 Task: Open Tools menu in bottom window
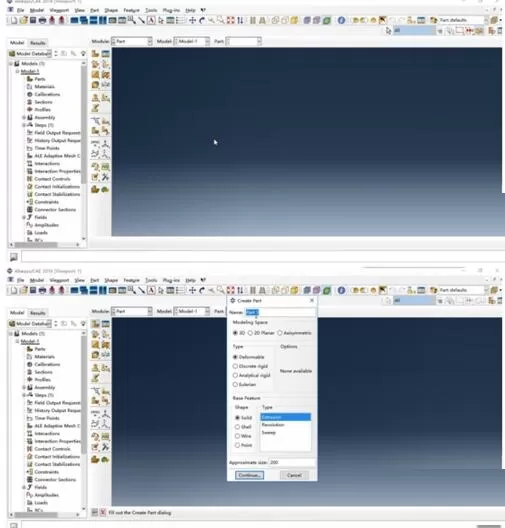point(151,280)
